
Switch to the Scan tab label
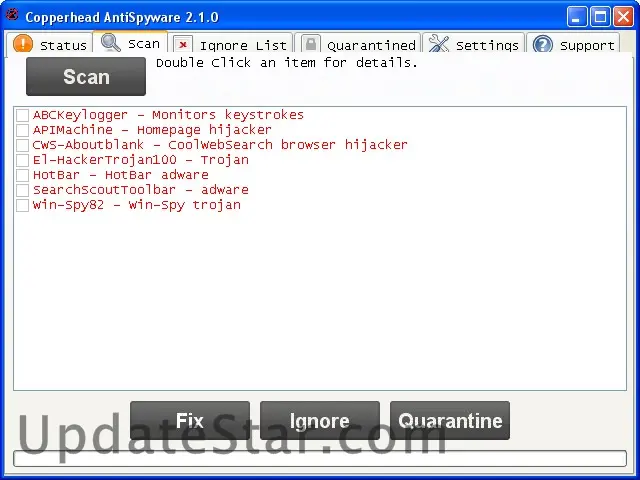click(144, 44)
